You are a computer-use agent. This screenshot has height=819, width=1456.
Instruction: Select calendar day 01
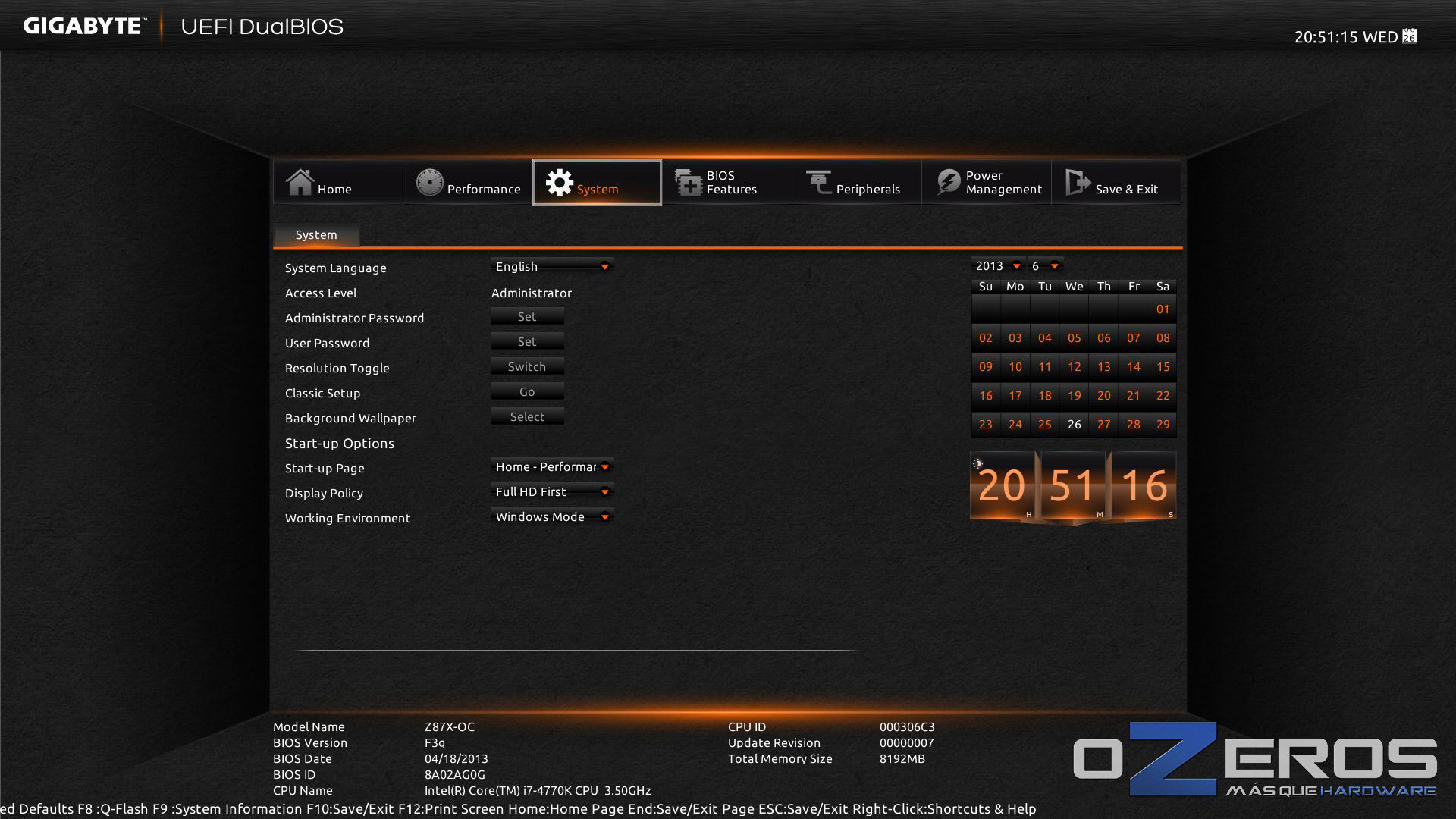[1163, 309]
